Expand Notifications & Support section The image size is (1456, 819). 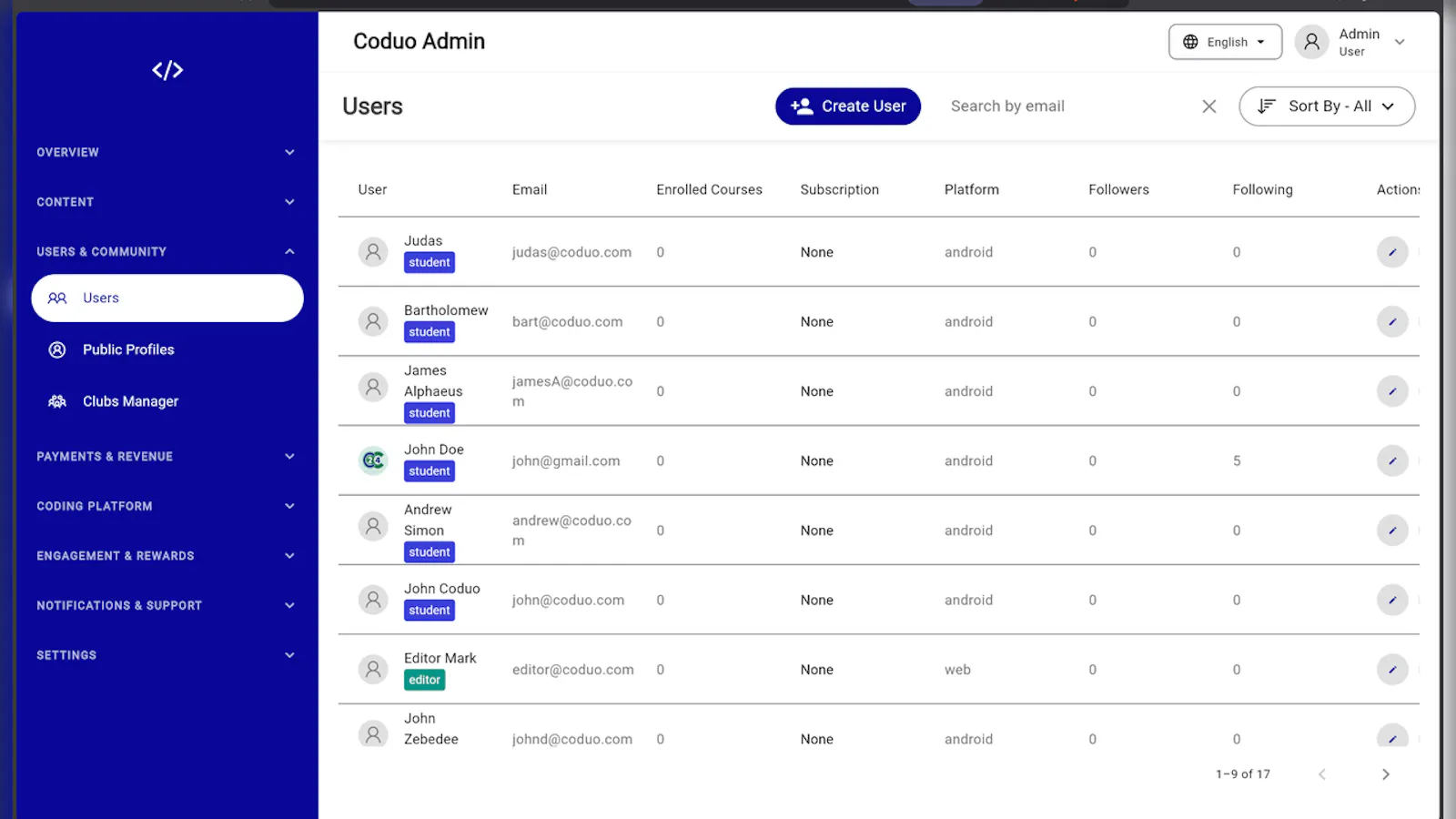point(167,605)
